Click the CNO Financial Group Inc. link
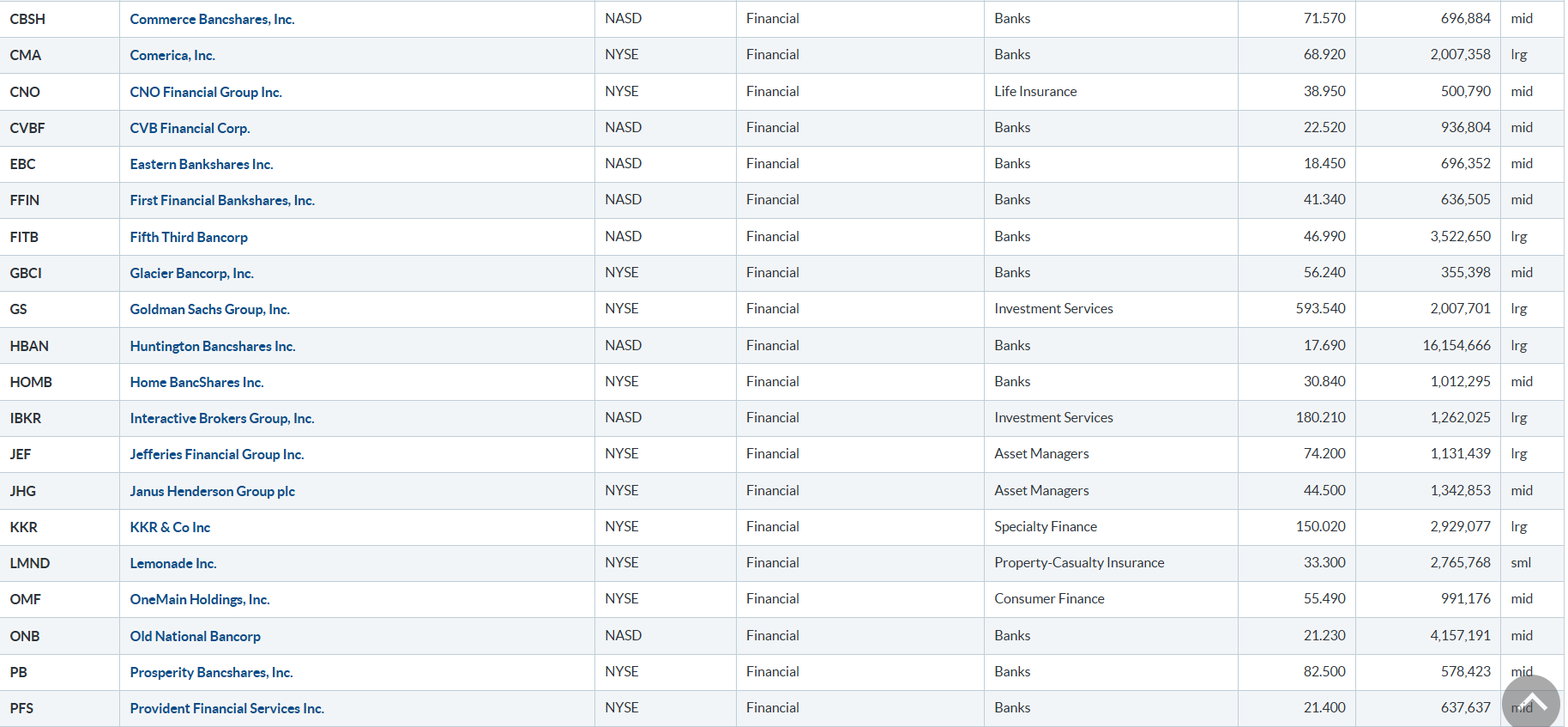Viewport: 1568px width, 727px height. (x=206, y=92)
